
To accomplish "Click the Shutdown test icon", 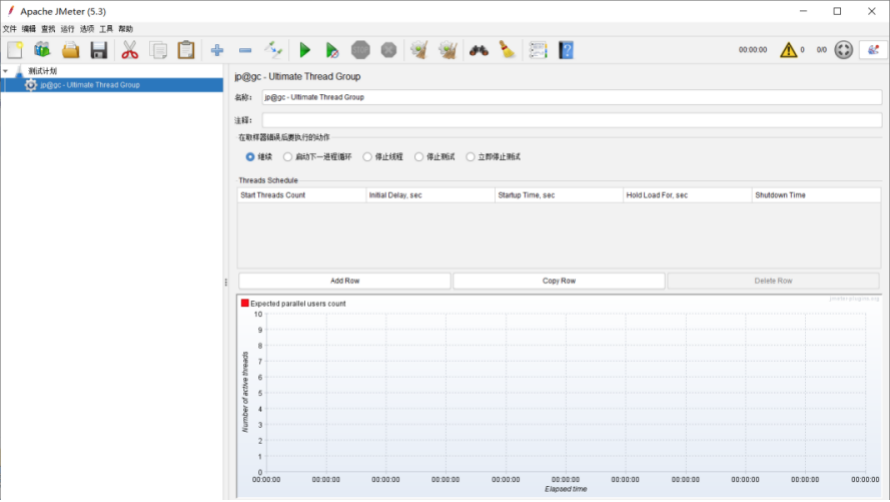I will coord(389,50).
